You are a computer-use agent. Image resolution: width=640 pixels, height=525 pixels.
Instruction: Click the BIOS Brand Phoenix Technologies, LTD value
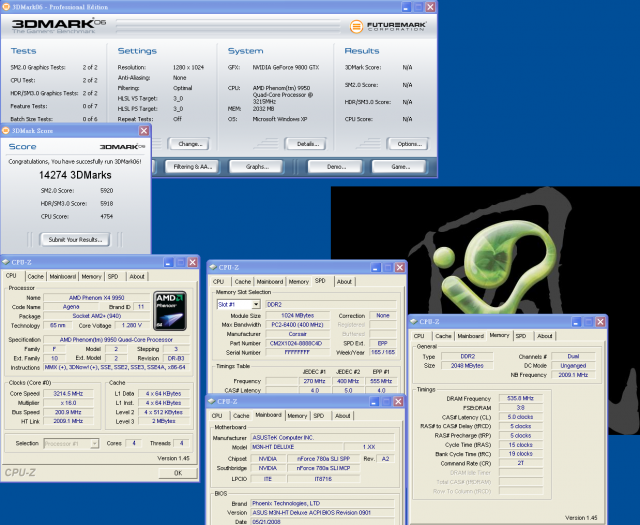(322, 503)
